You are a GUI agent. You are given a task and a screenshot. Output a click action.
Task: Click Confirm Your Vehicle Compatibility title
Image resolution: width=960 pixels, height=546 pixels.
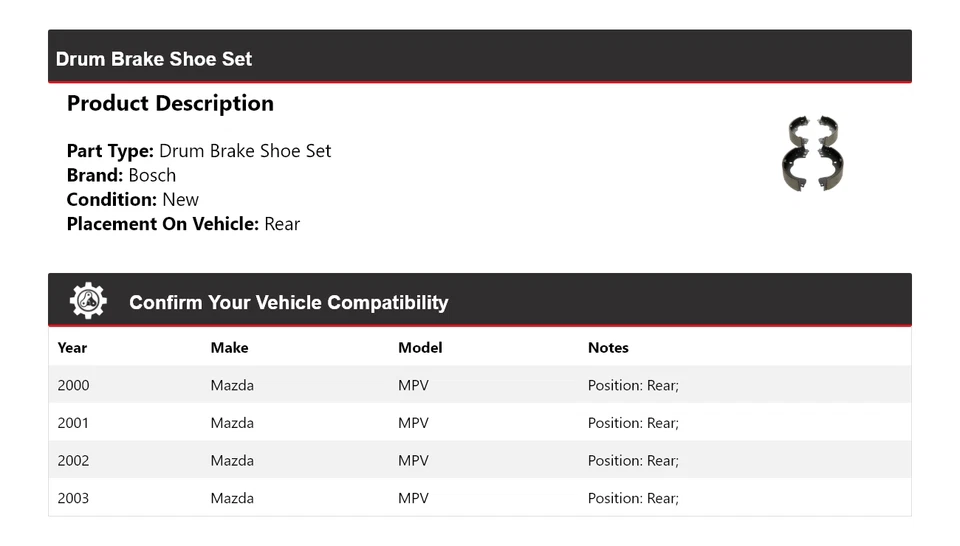[288, 303]
